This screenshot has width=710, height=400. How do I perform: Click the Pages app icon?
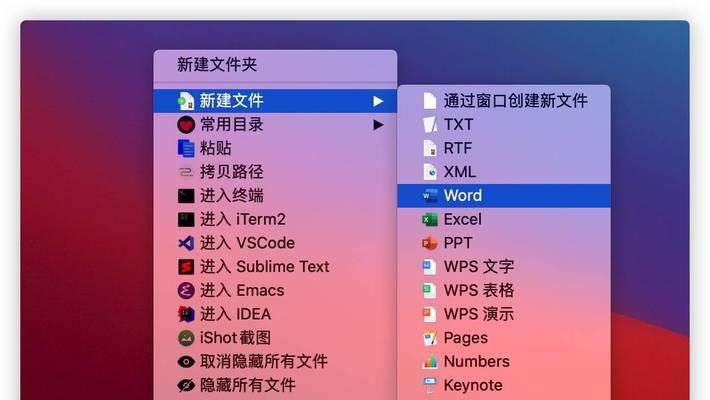pyautogui.click(x=430, y=338)
